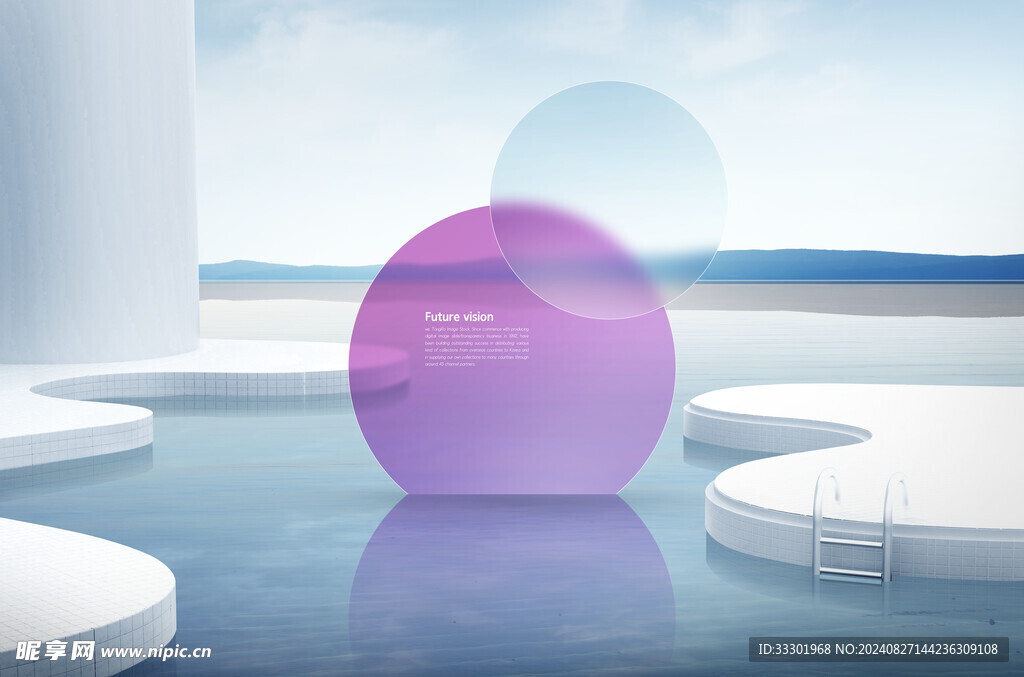Open the www.nipic.cn watermark link
The width and height of the screenshot is (1024, 677).
pos(156,652)
